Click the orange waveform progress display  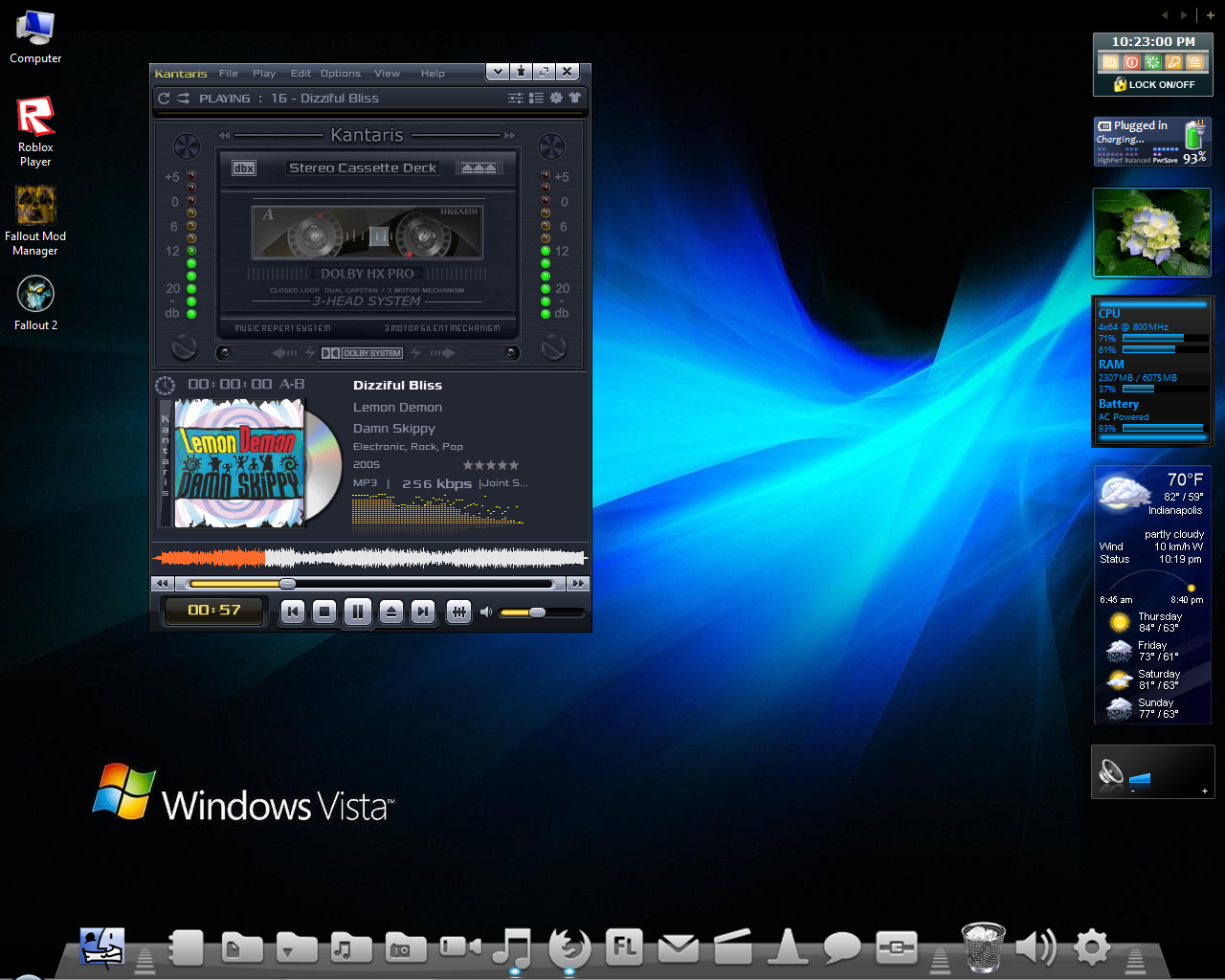click(x=211, y=557)
